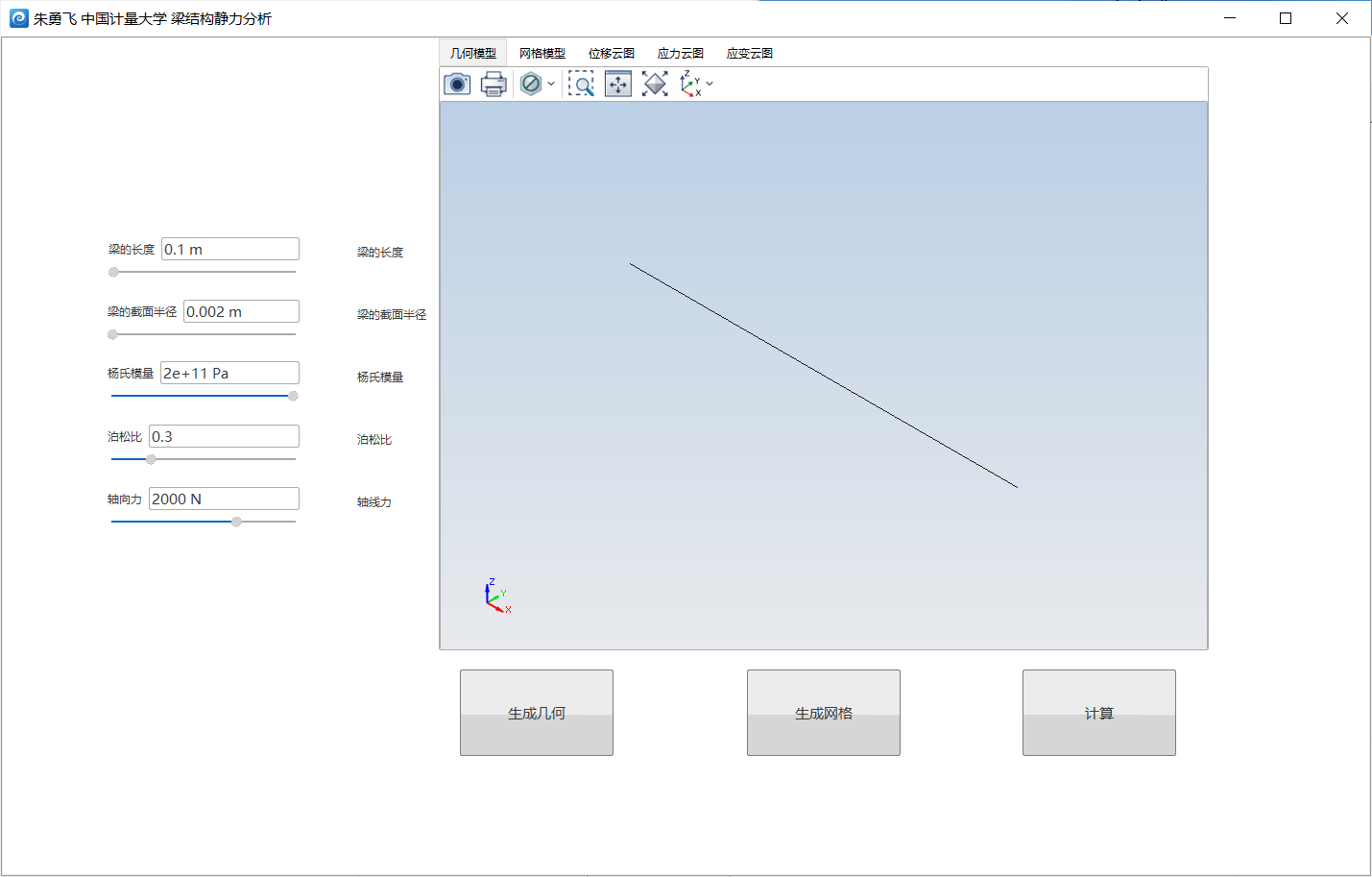This screenshot has height=877, width=1372.
Task: Click the 泊松比 label beside the viewport
Action: tap(374, 439)
